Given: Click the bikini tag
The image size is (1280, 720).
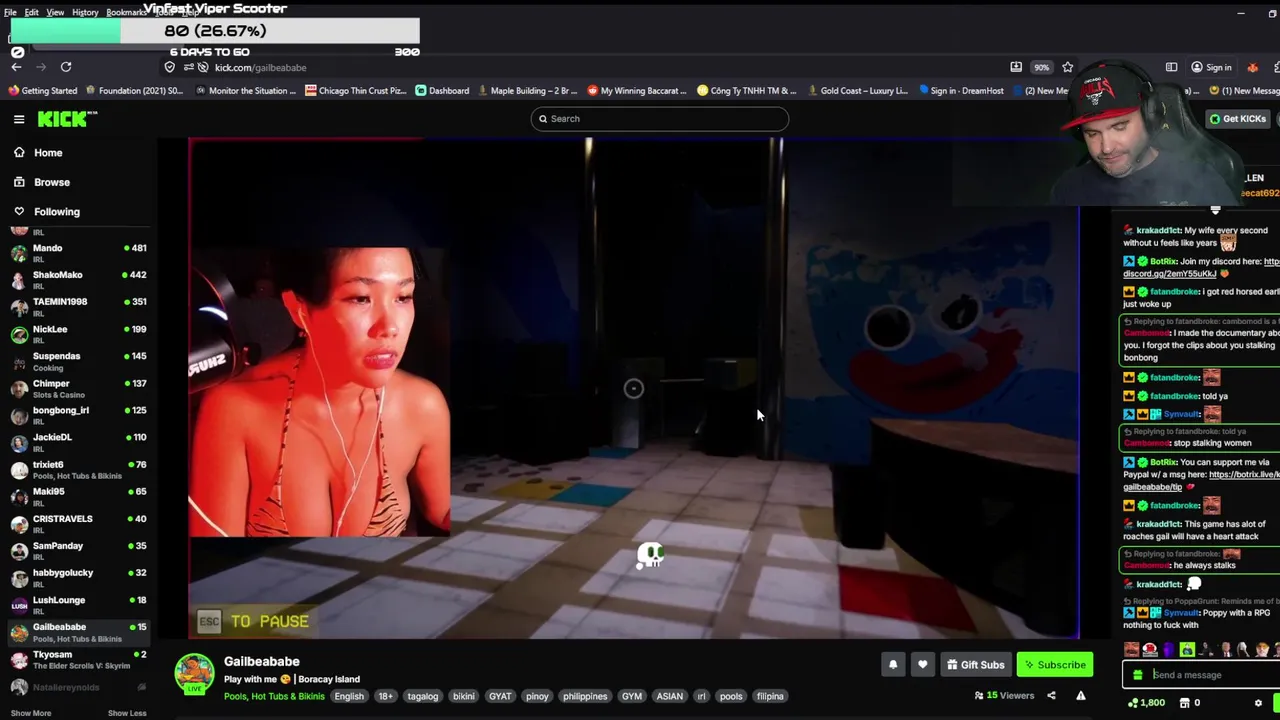Looking at the screenshot, I should (x=464, y=696).
